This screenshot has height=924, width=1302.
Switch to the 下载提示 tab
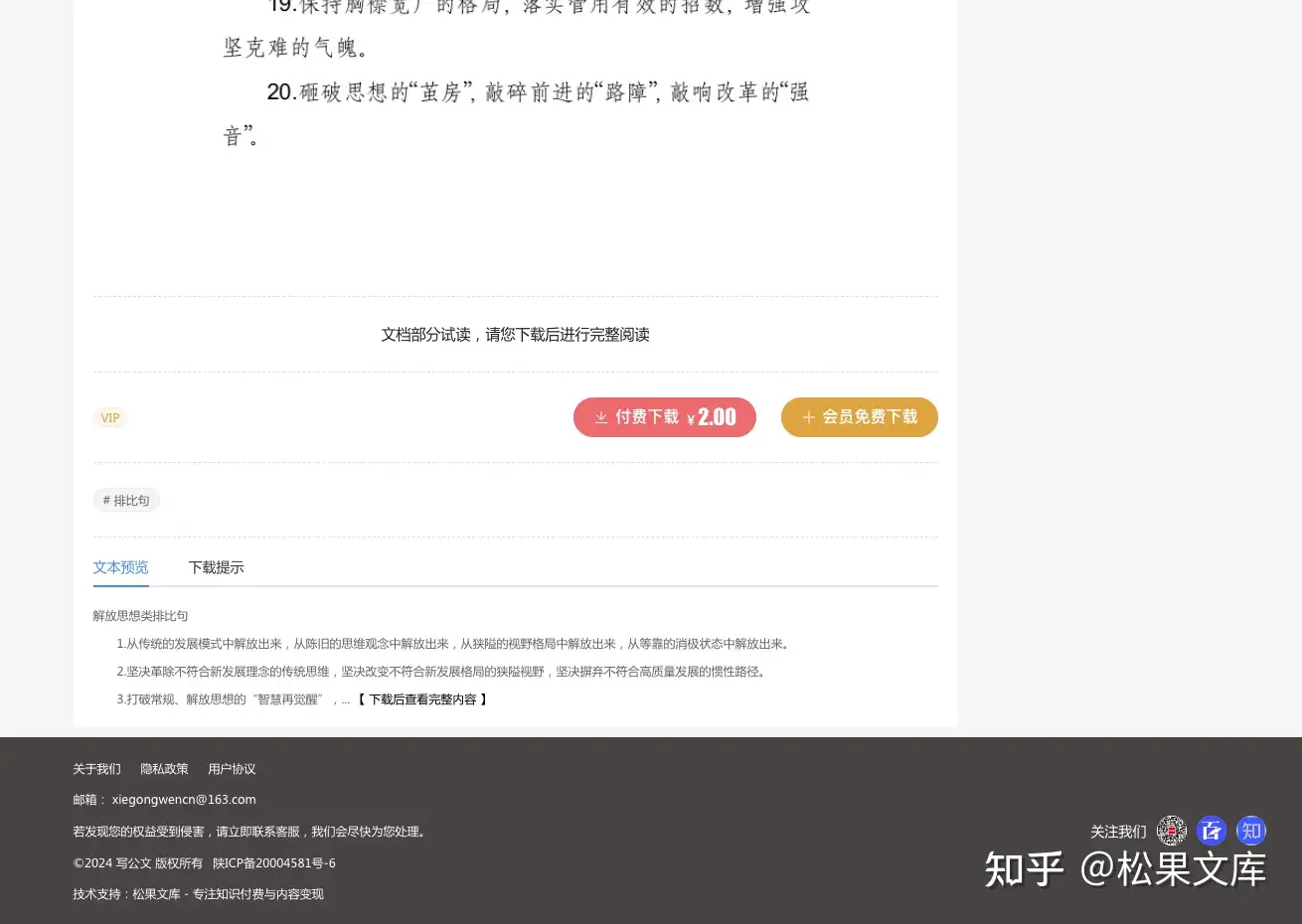[x=217, y=567]
